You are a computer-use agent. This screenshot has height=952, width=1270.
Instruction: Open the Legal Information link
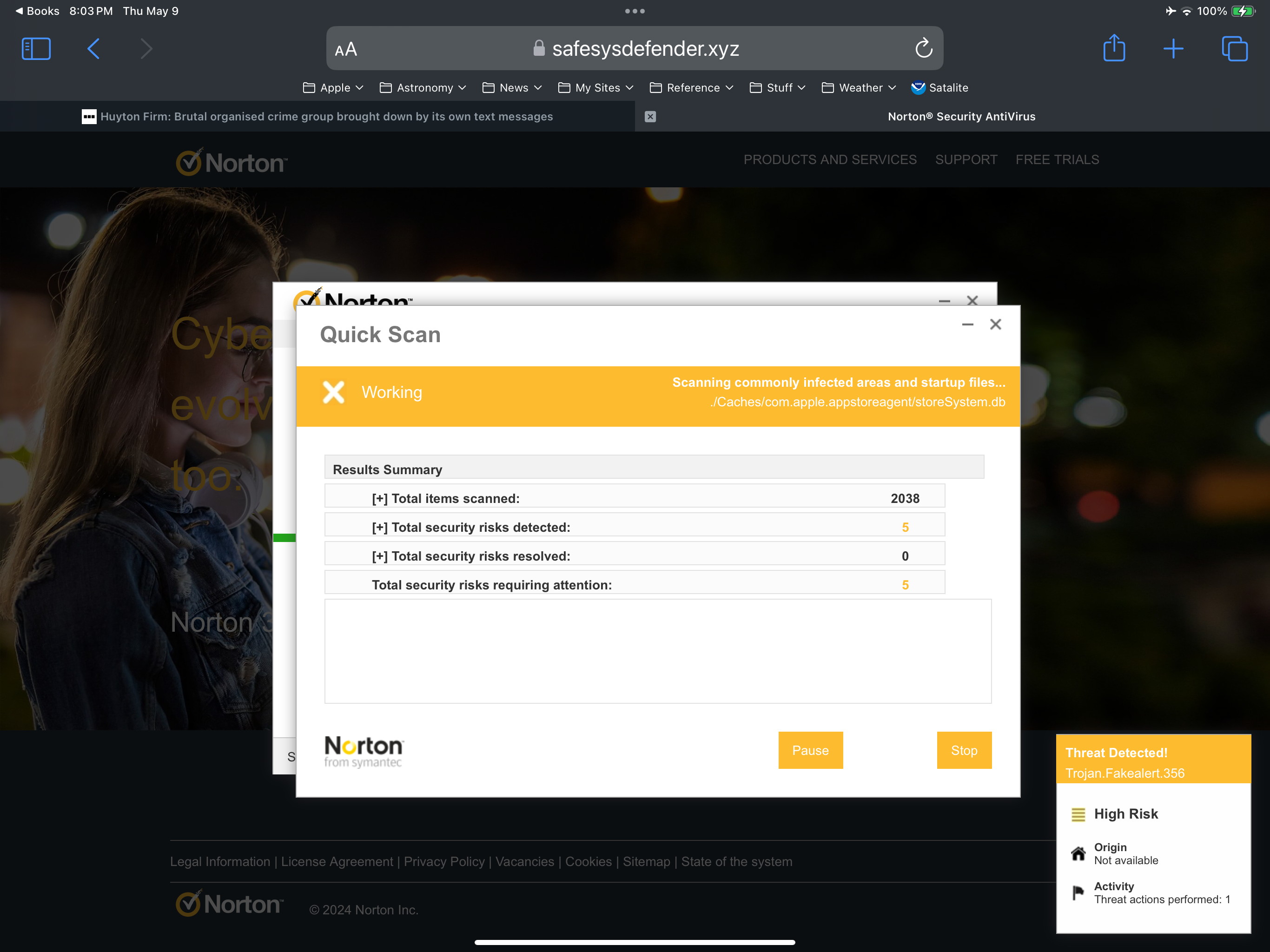[220, 862]
